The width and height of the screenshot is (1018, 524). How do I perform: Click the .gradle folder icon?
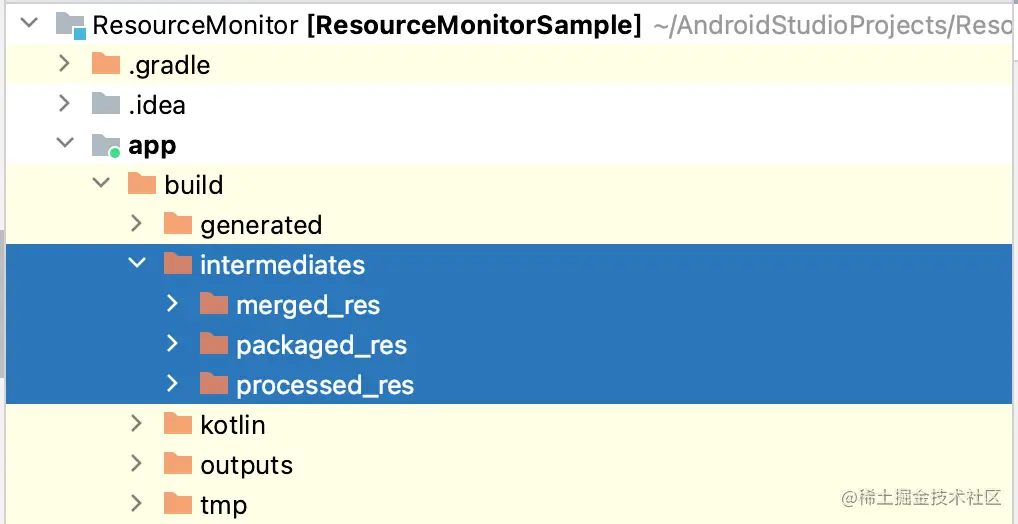point(106,65)
